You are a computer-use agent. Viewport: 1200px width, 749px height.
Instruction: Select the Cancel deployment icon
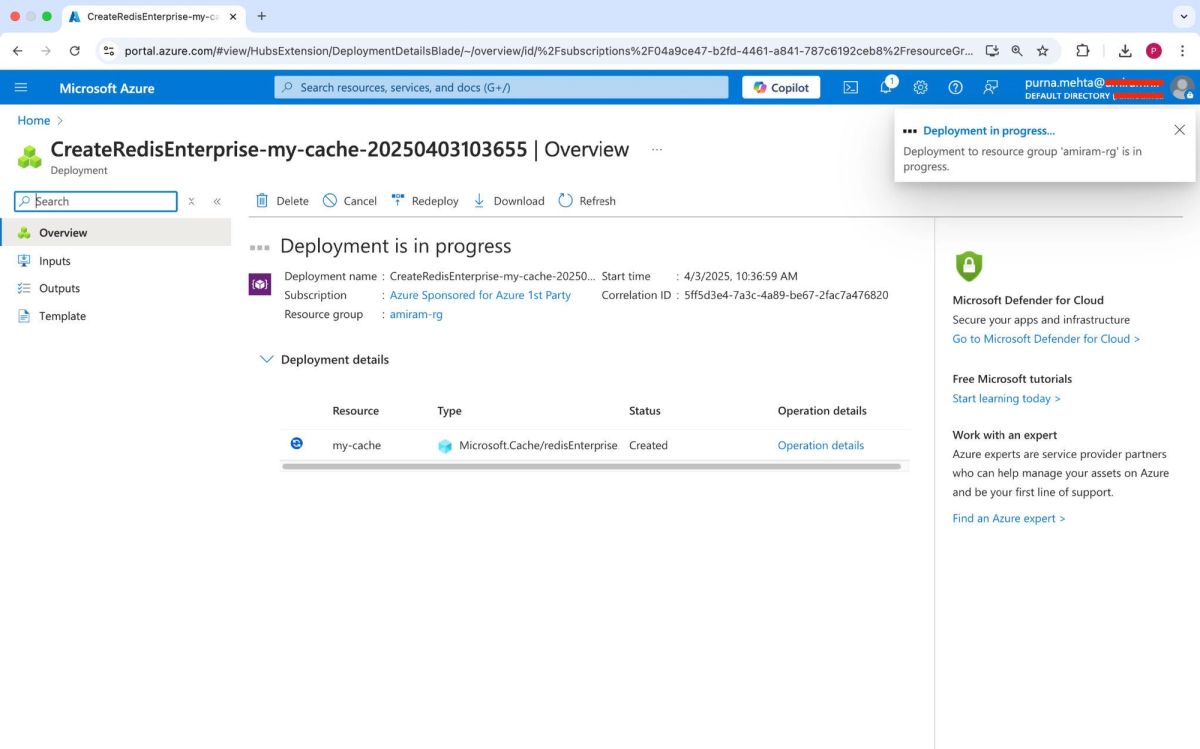click(x=349, y=200)
